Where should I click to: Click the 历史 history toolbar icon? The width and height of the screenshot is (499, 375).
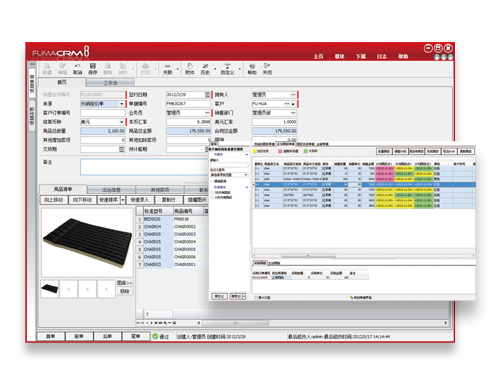coord(205,69)
